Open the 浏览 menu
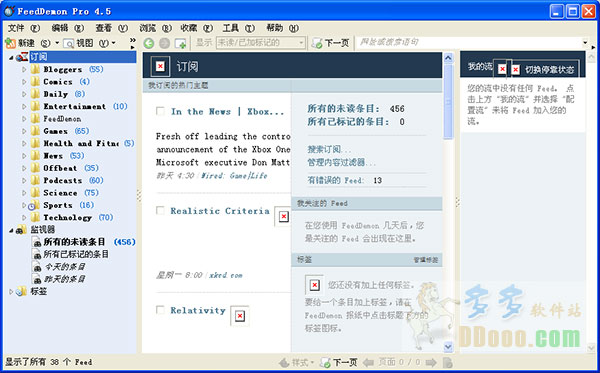The height and width of the screenshot is (373, 600). coord(155,28)
